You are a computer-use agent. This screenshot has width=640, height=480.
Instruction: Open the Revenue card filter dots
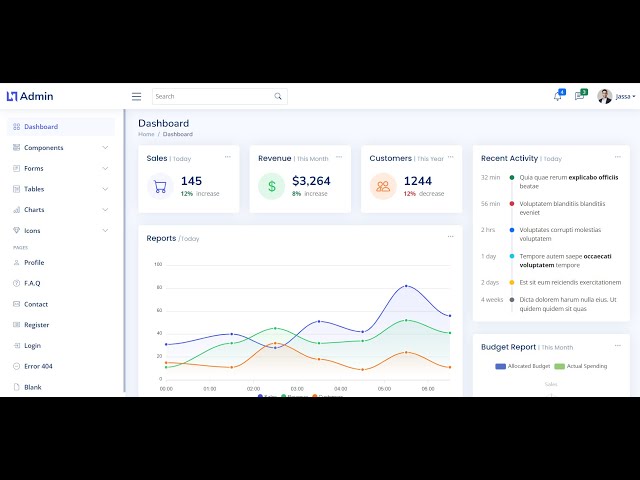pos(339,157)
